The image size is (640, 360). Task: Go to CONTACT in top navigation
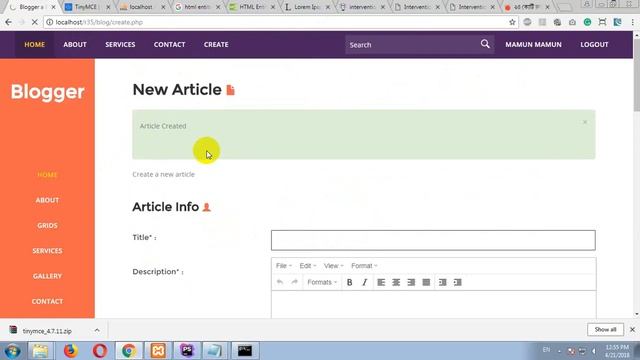[169, 44]
